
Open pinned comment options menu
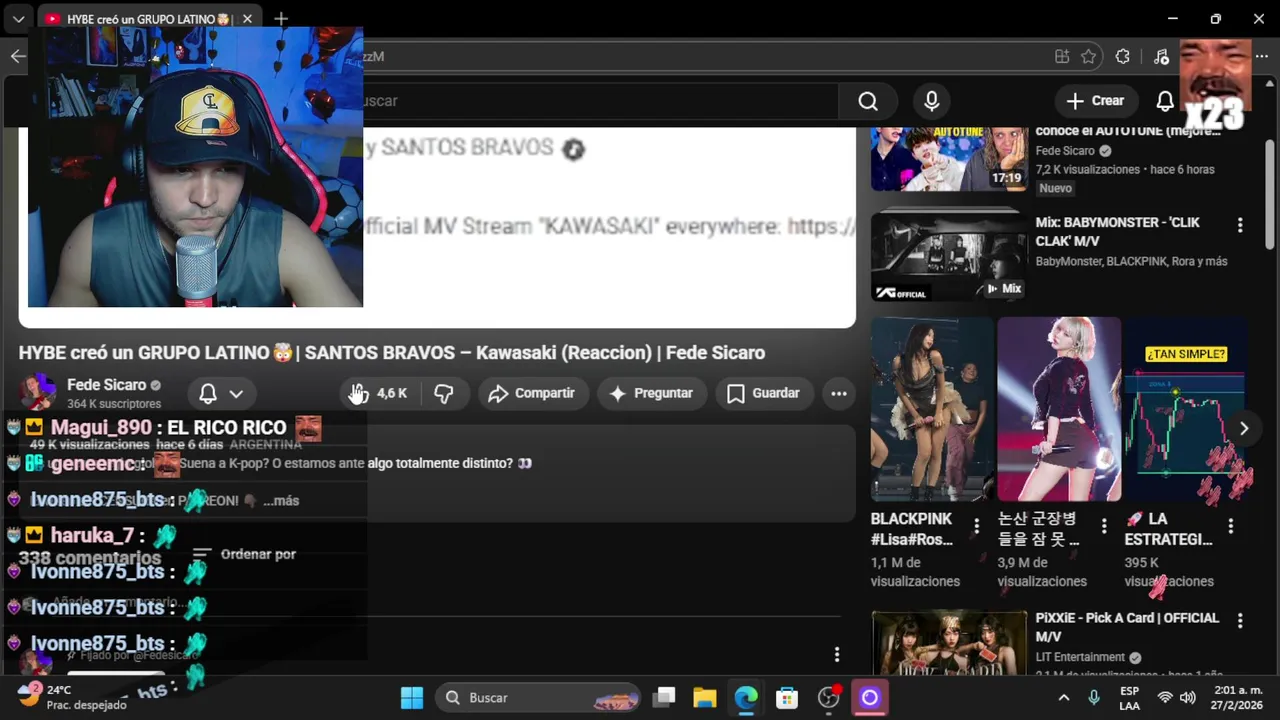tap(837, 654)
